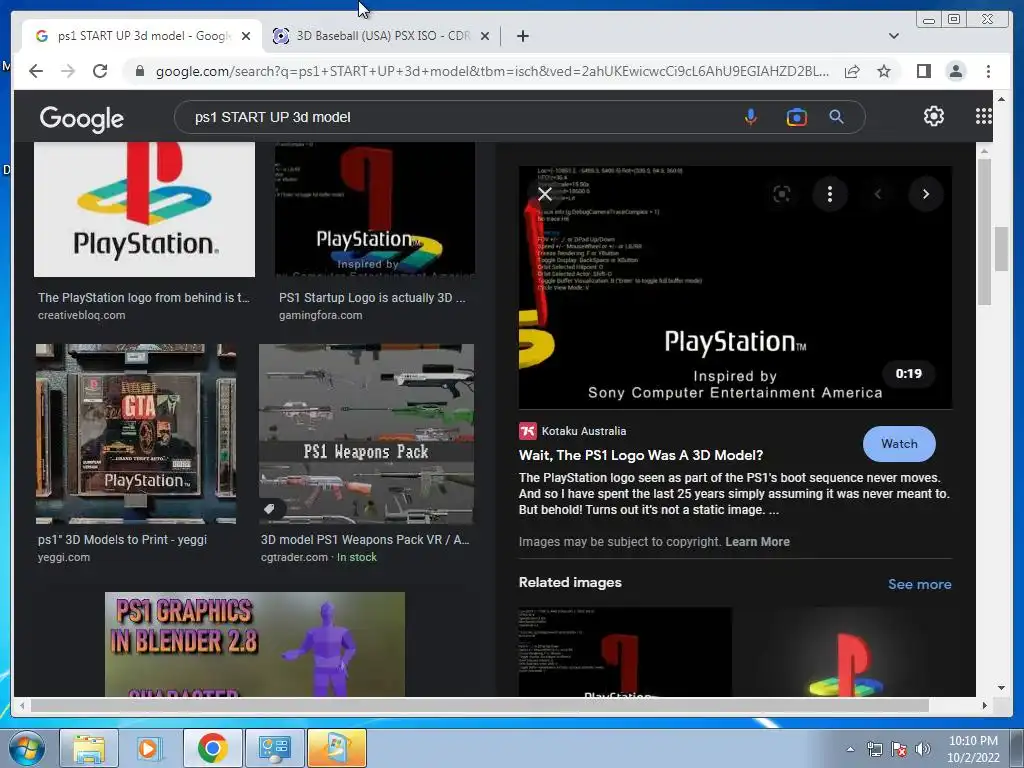Open Windows Explorer from taskbar

coord(89,748)
